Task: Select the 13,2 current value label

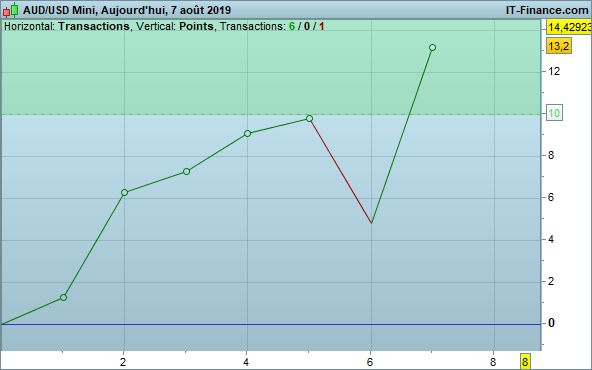Action: [x=559, y=46]
